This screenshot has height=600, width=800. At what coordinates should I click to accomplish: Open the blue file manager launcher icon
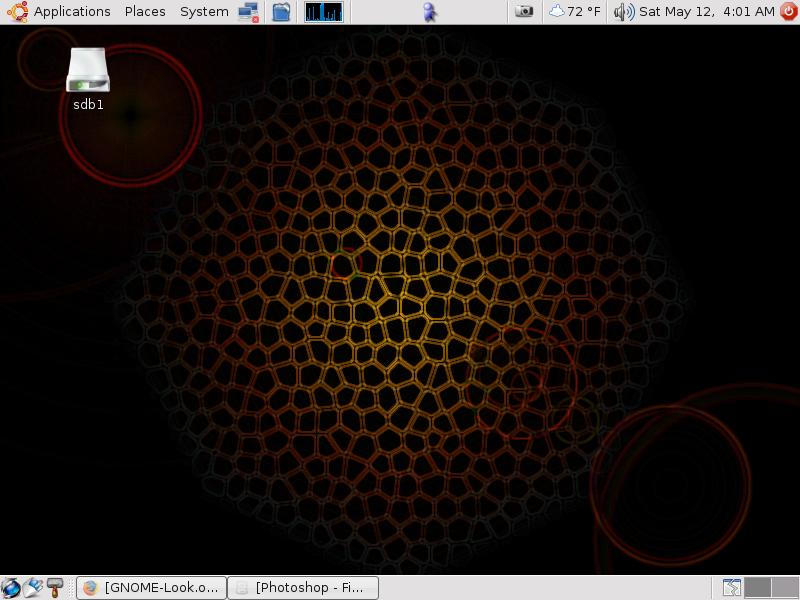(281, 12)
